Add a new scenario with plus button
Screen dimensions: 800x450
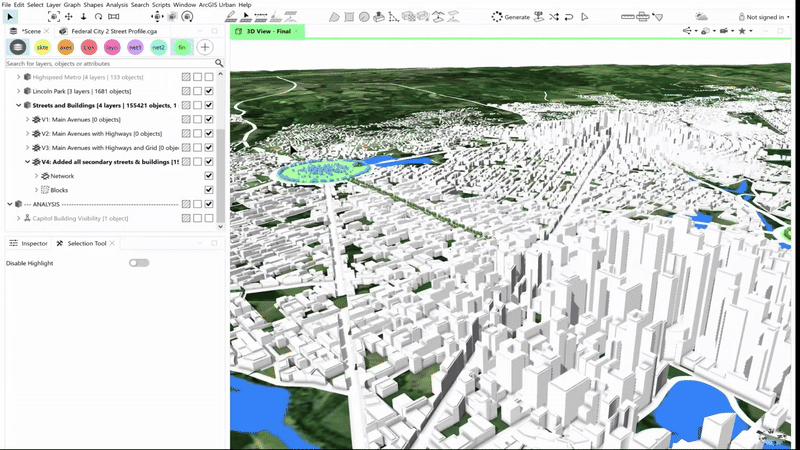coord(205,47)
